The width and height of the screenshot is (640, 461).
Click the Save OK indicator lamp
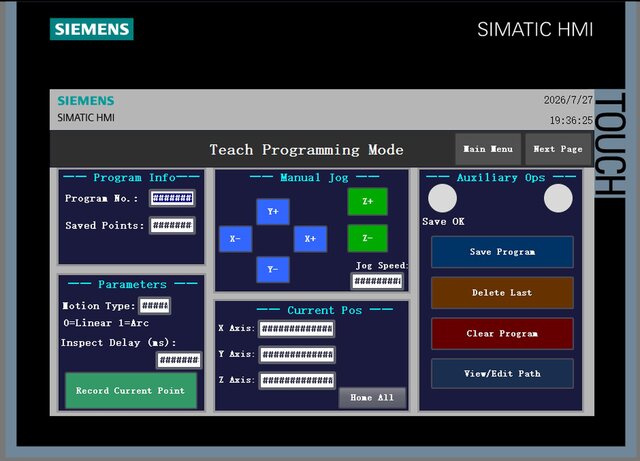(442, 198)
